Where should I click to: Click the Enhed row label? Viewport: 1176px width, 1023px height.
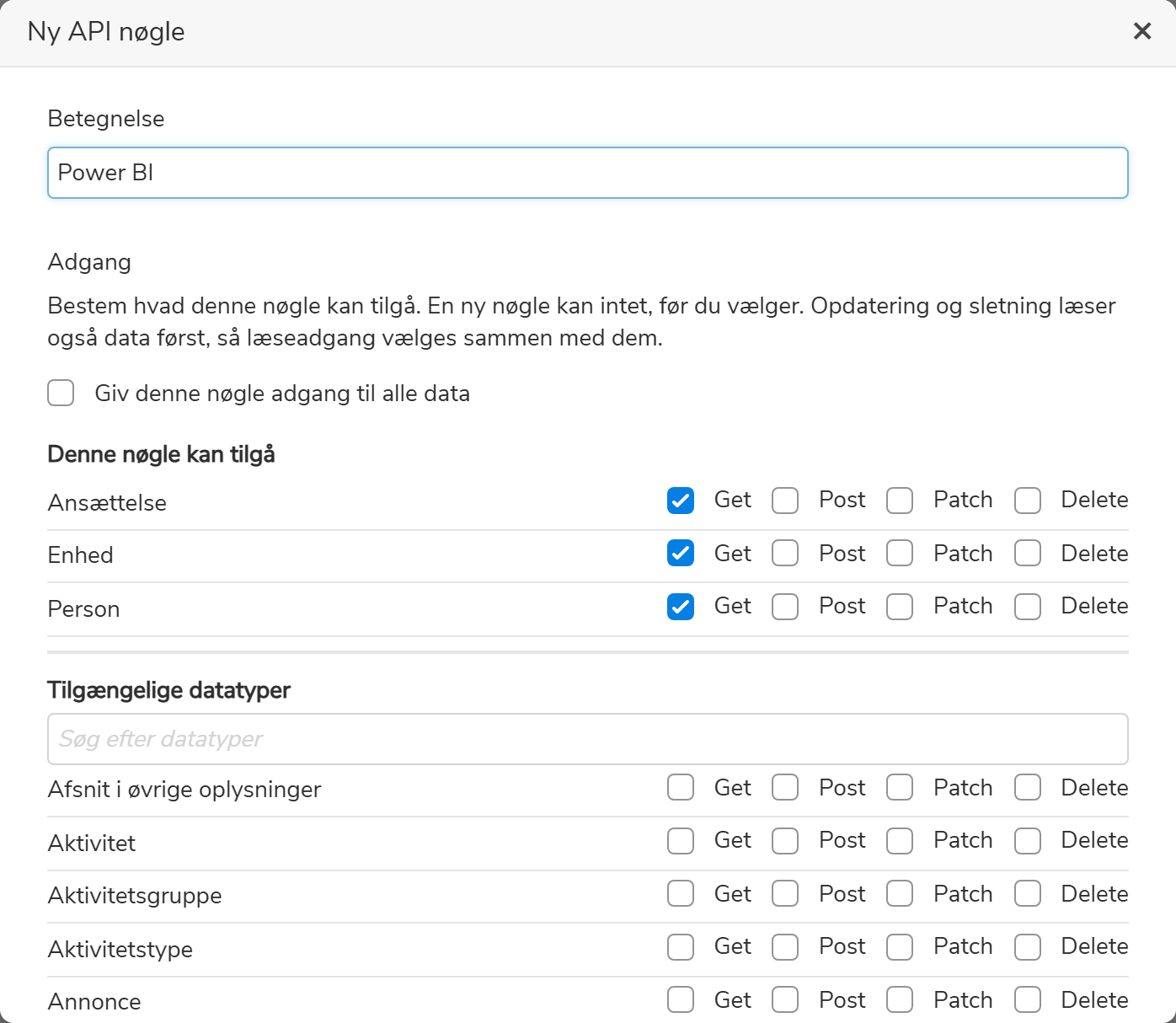(x=80, y=555)
